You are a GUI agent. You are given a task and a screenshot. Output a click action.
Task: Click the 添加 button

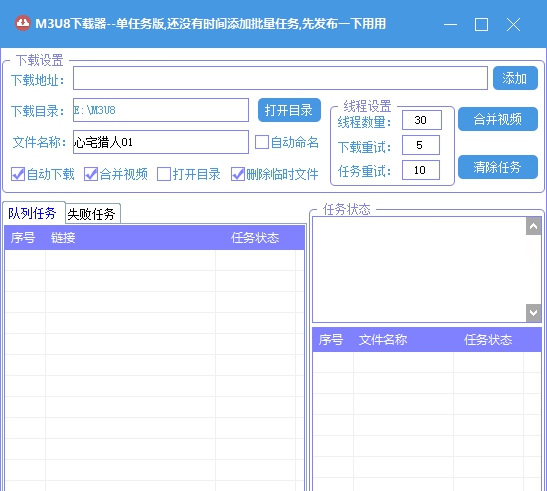[515, 78]
